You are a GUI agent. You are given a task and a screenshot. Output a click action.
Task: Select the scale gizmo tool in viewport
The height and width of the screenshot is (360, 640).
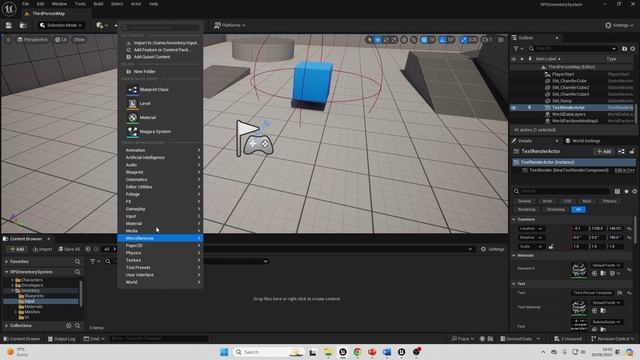(394, 40)
